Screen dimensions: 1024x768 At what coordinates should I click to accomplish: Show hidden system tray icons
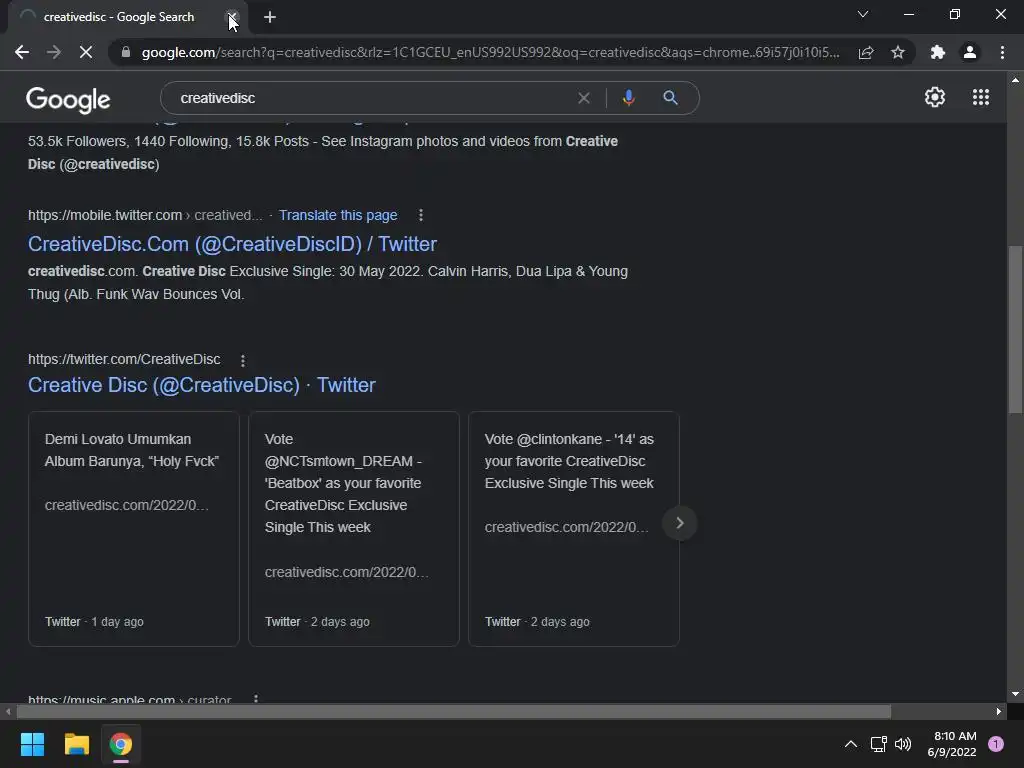pyautogui.click(x=850, y=744)
